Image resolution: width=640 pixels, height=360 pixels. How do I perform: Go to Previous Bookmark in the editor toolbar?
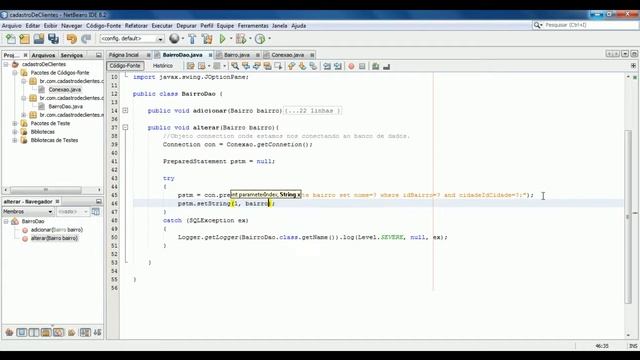[x=291, y=66]
